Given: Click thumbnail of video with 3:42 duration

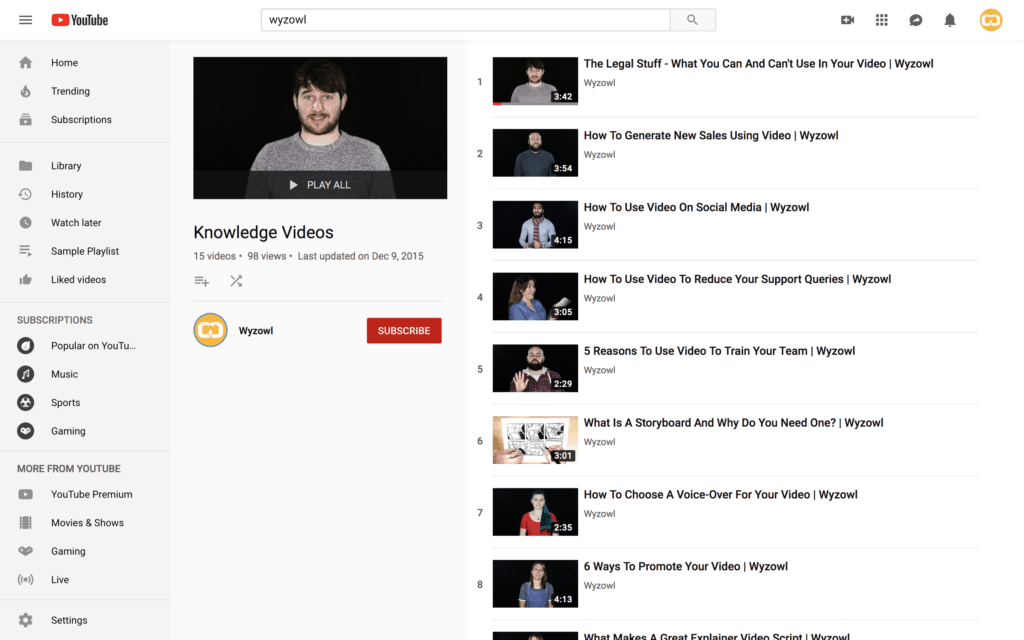Looking at the screenshot, I should click(x=535, y=81).
